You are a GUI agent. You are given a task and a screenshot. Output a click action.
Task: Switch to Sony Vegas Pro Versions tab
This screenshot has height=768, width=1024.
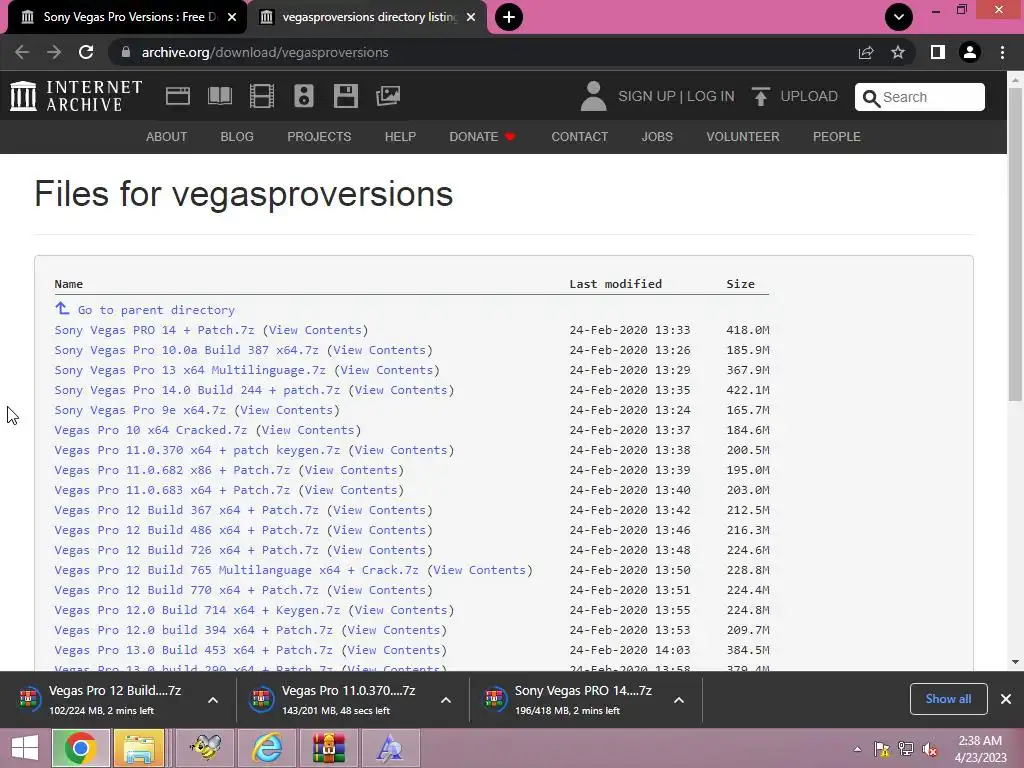[127, 17]
